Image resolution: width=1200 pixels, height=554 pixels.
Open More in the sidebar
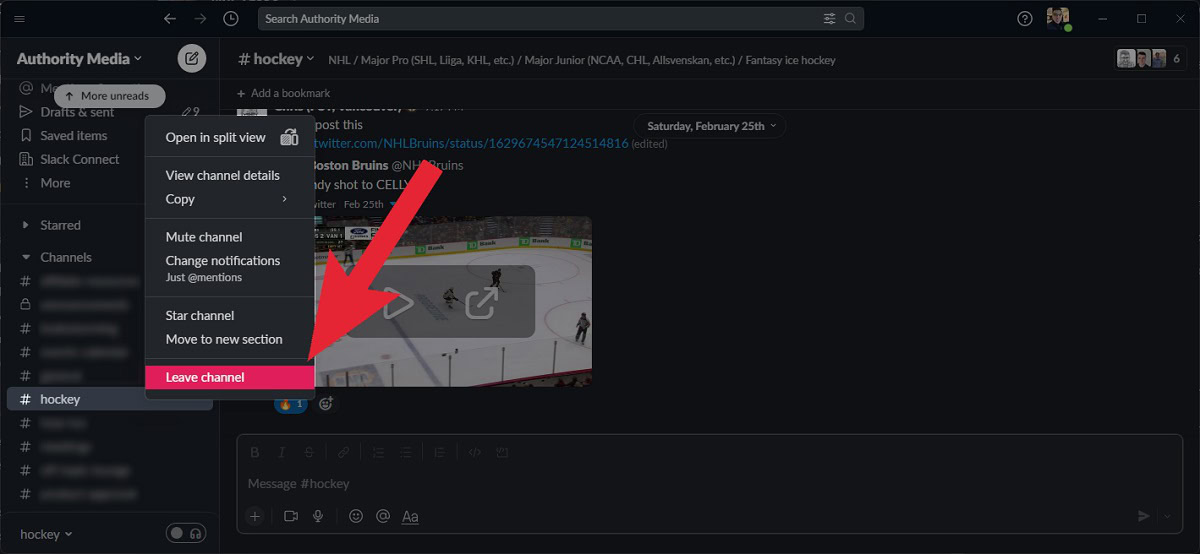click(x=55, y=183)
